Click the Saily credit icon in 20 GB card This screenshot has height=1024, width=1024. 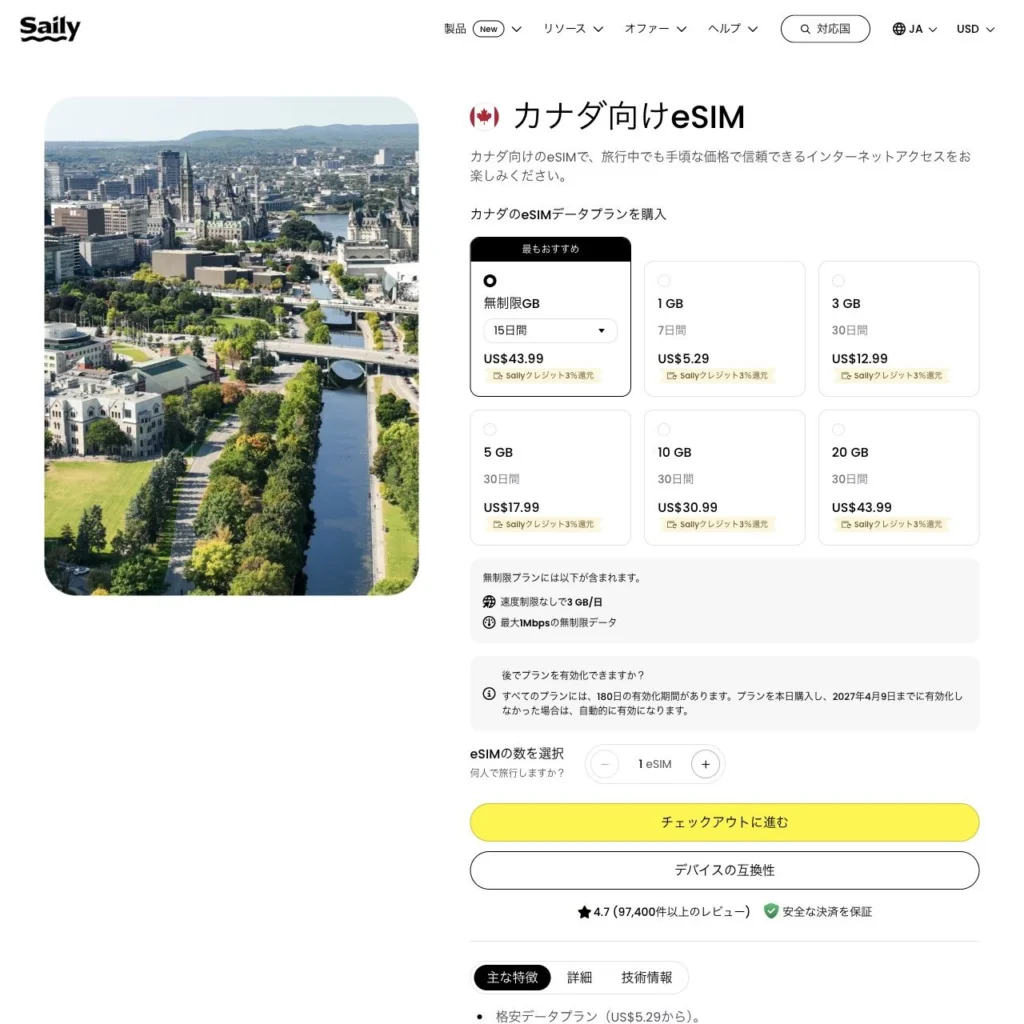846,525
